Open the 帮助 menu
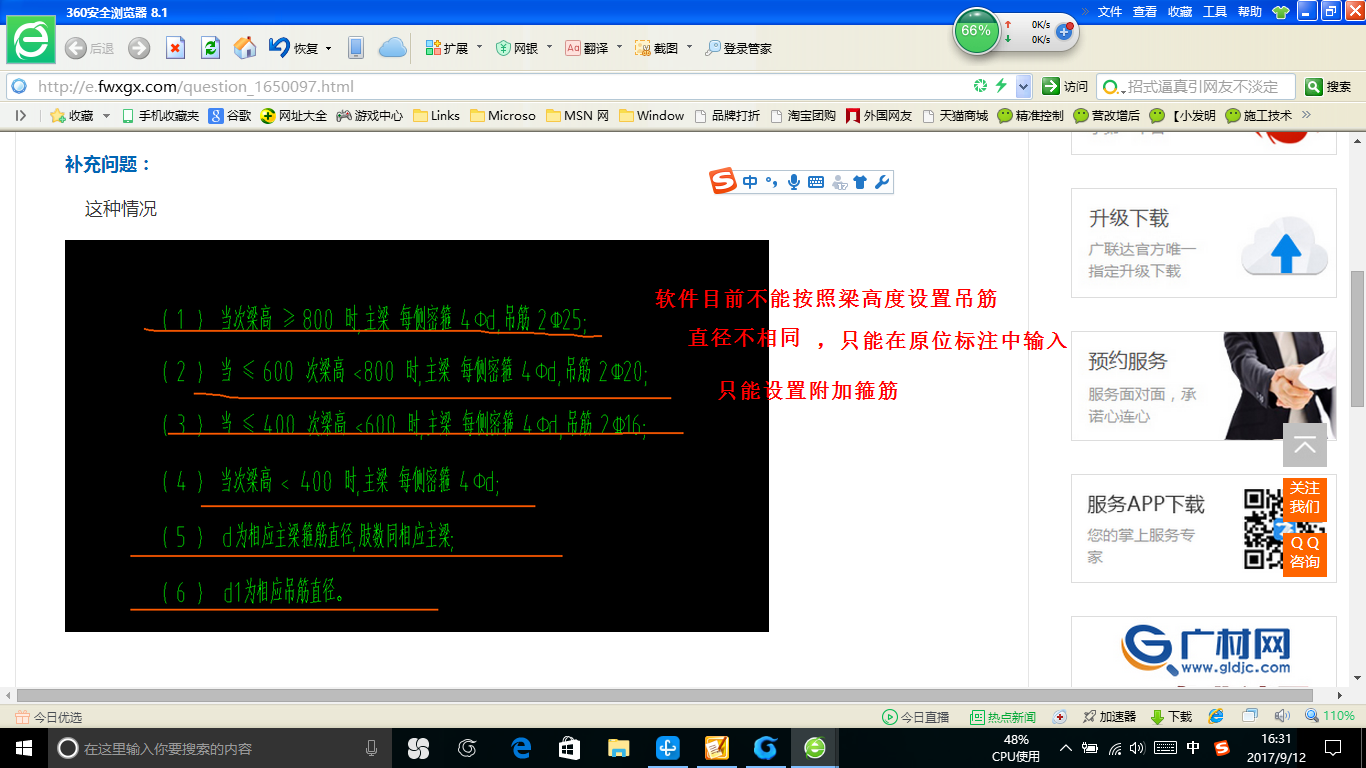Screen dimensions: 1366x768 (x=1250, y=12)
